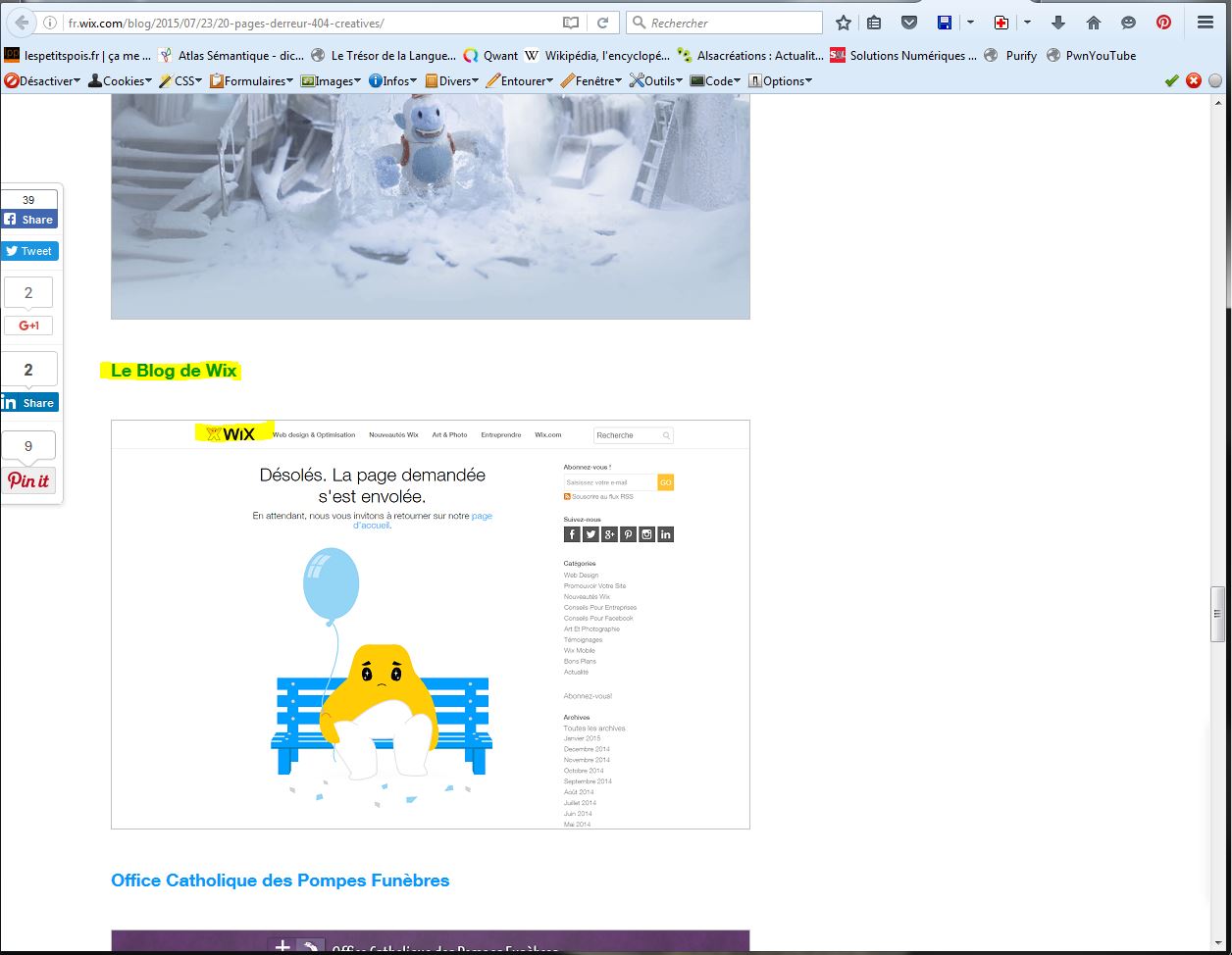Open the Pocket save icon

pos(909,23)
